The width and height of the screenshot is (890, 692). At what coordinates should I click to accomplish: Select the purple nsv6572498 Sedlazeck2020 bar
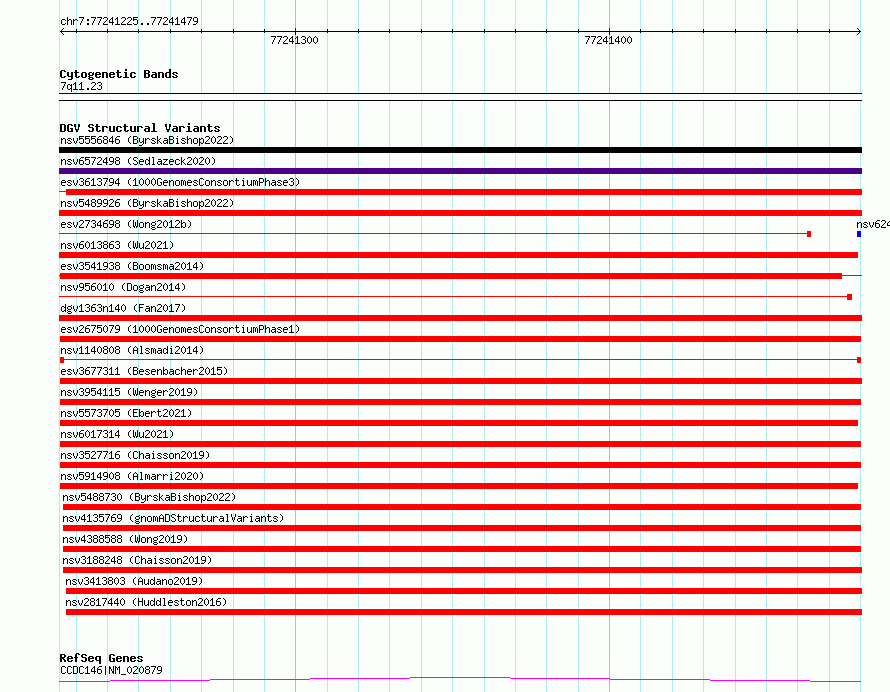[x=460, y=171]
